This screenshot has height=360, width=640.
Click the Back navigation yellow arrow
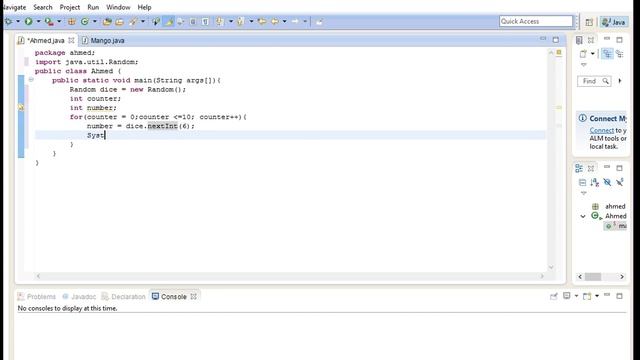click(x=276, y=21)
